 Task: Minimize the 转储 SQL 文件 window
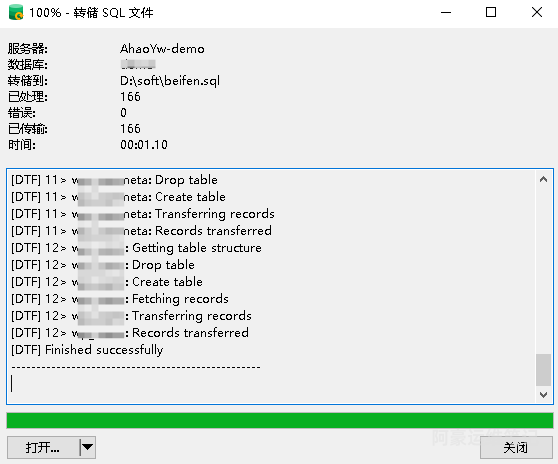[446, 13]
